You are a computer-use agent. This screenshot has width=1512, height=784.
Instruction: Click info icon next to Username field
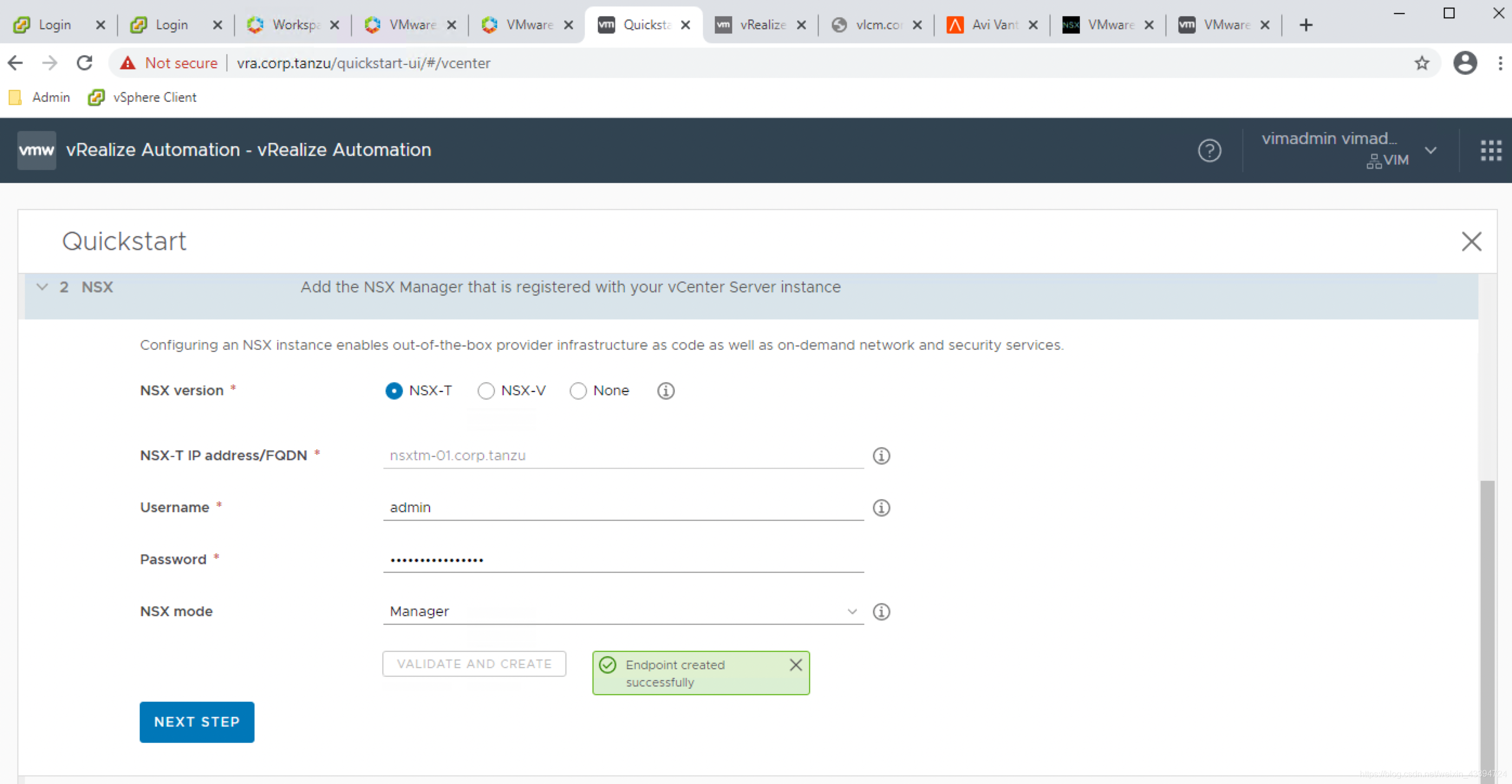(x=881, y=508)
